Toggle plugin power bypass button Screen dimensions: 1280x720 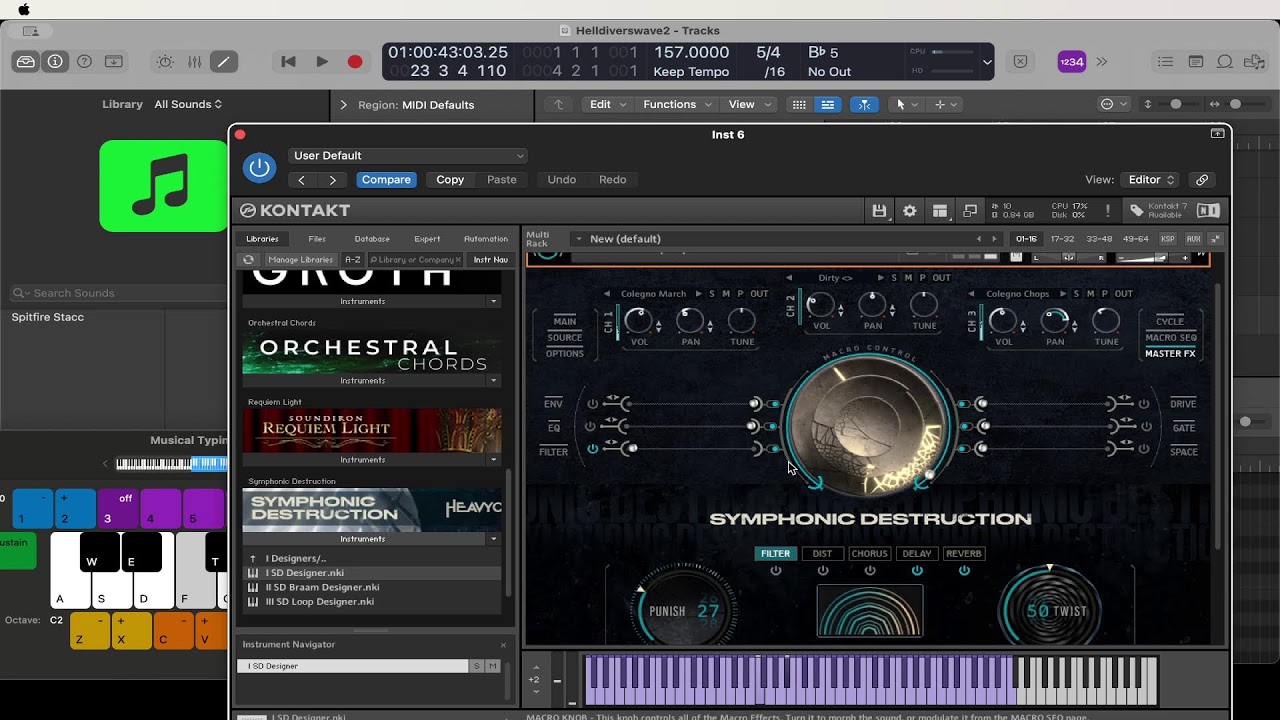coord(259,167)
